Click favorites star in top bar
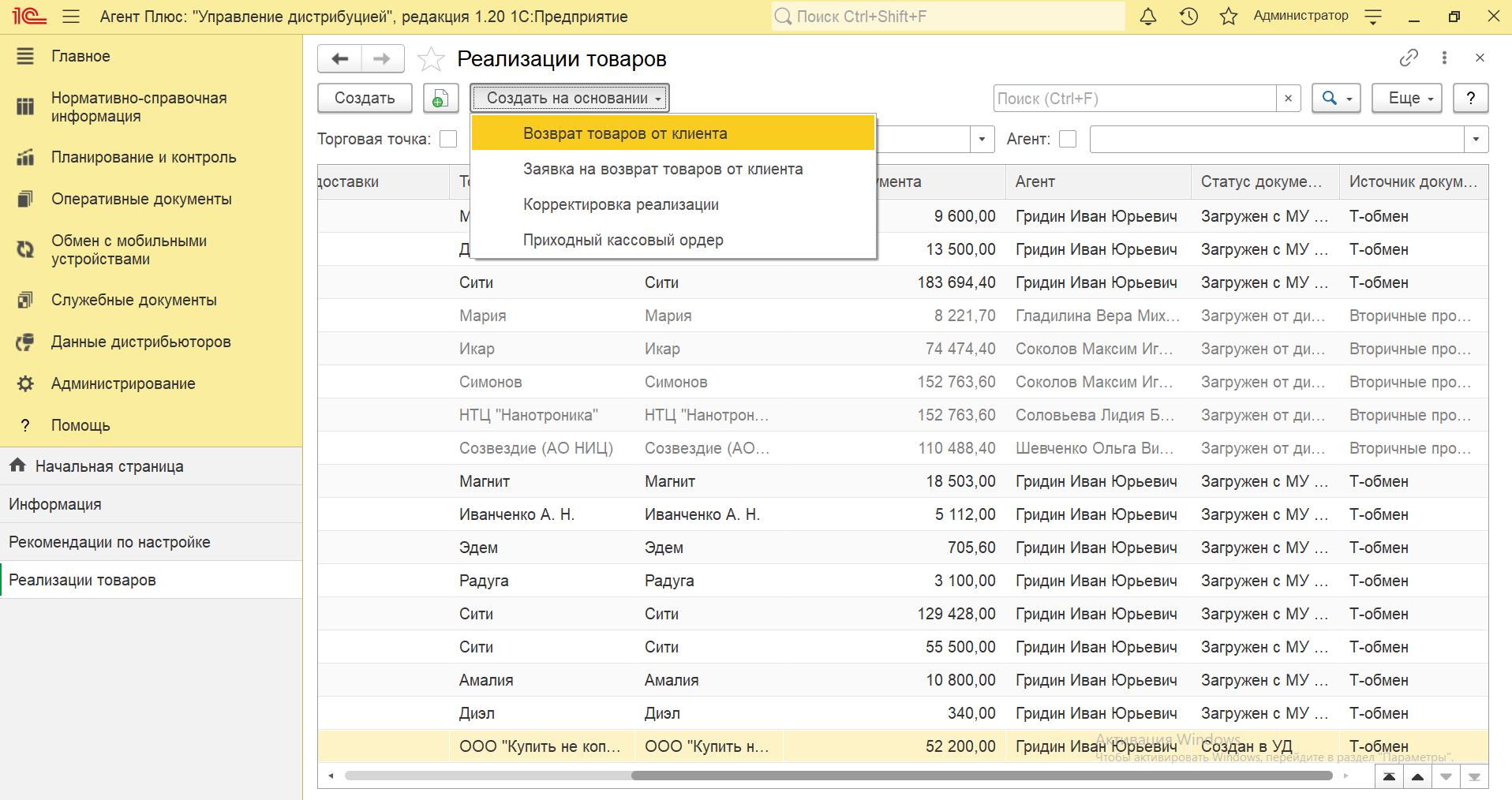 pyautogui.click(x=1228, y=17)
